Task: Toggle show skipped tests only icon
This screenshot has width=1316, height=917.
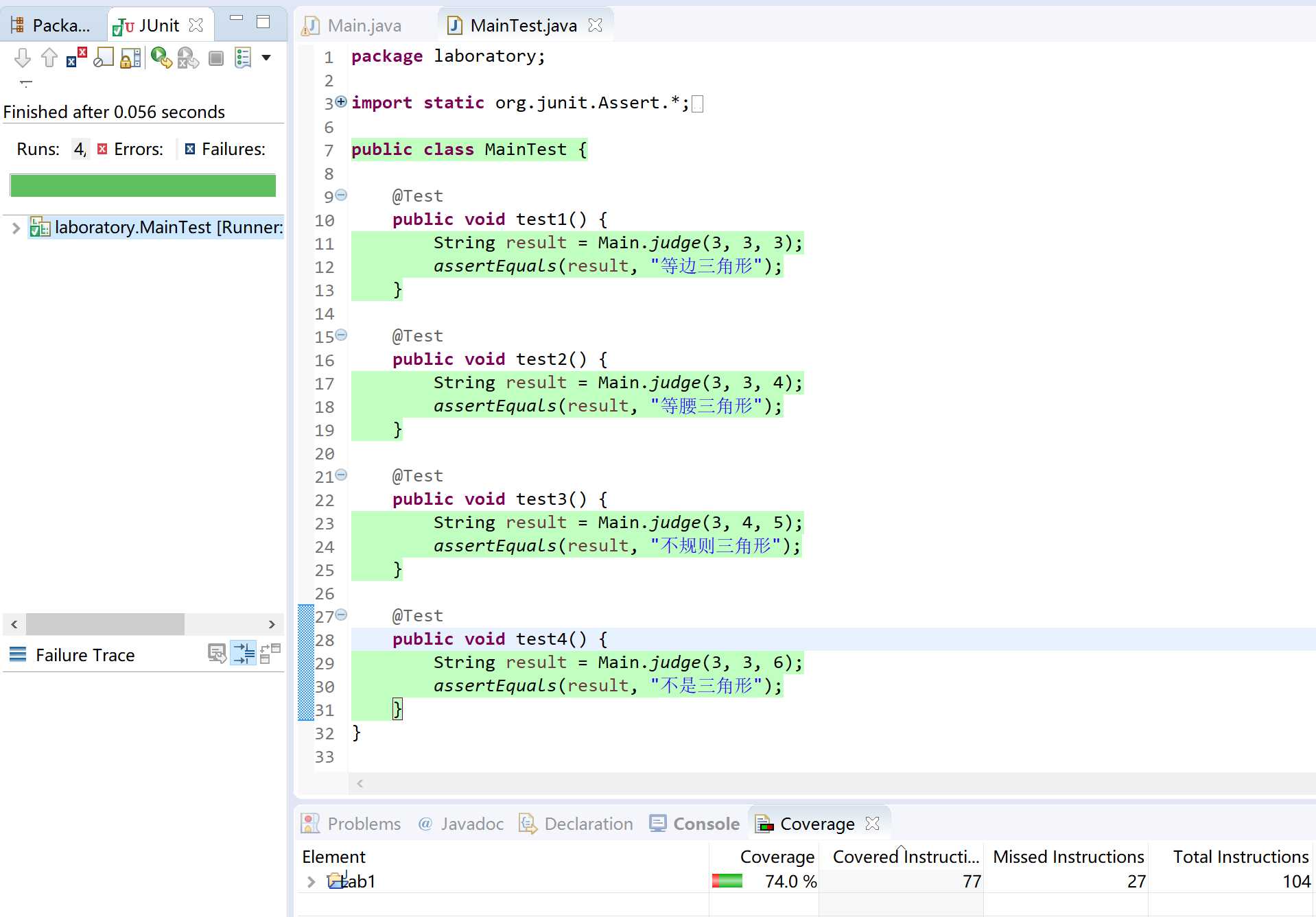Action: (x=104, y=58)
